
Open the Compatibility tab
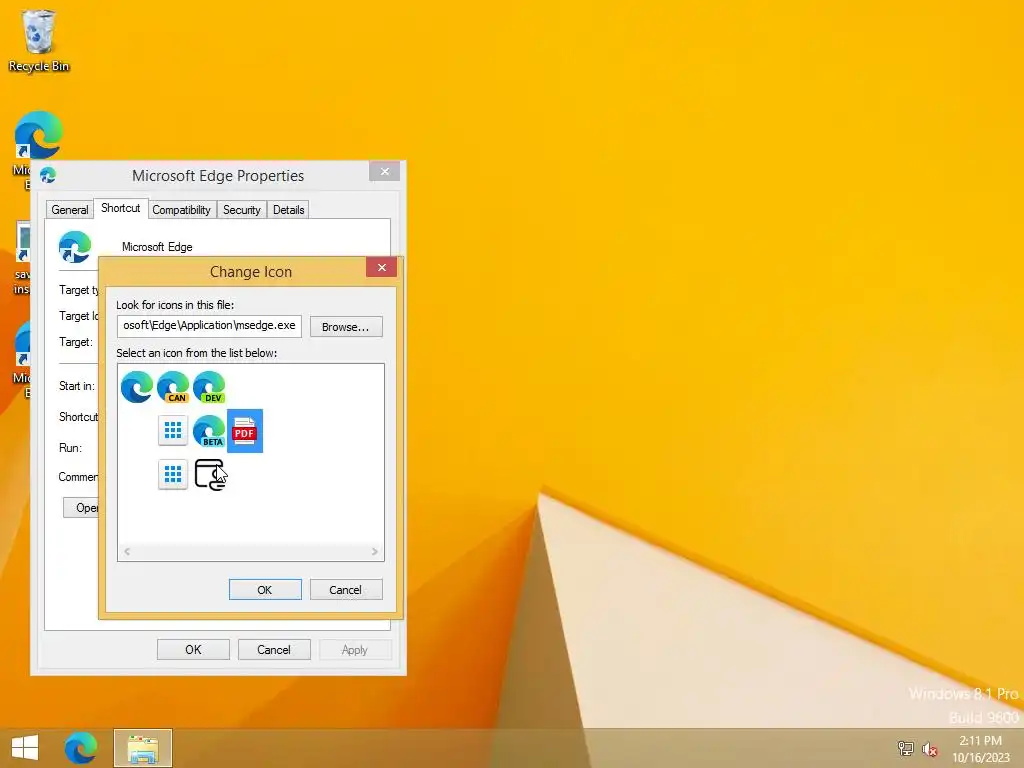coord(182,210)
